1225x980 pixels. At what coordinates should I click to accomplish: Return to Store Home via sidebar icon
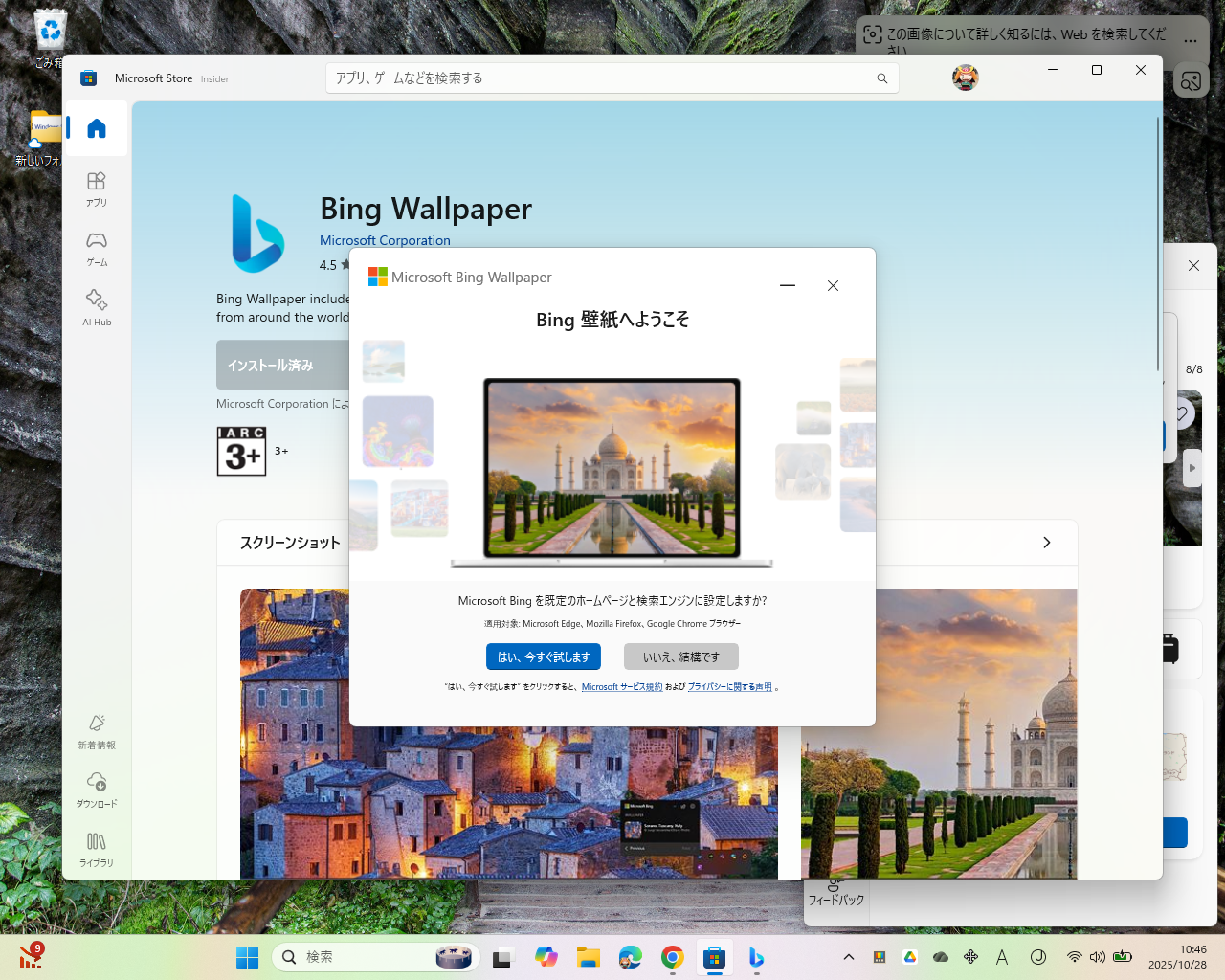pyautogui.click(x=96, y=127)
